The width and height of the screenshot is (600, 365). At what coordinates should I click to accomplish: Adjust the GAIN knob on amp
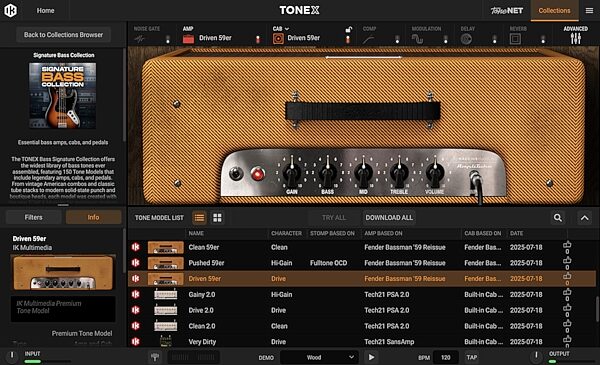click(x=292, y=172)
